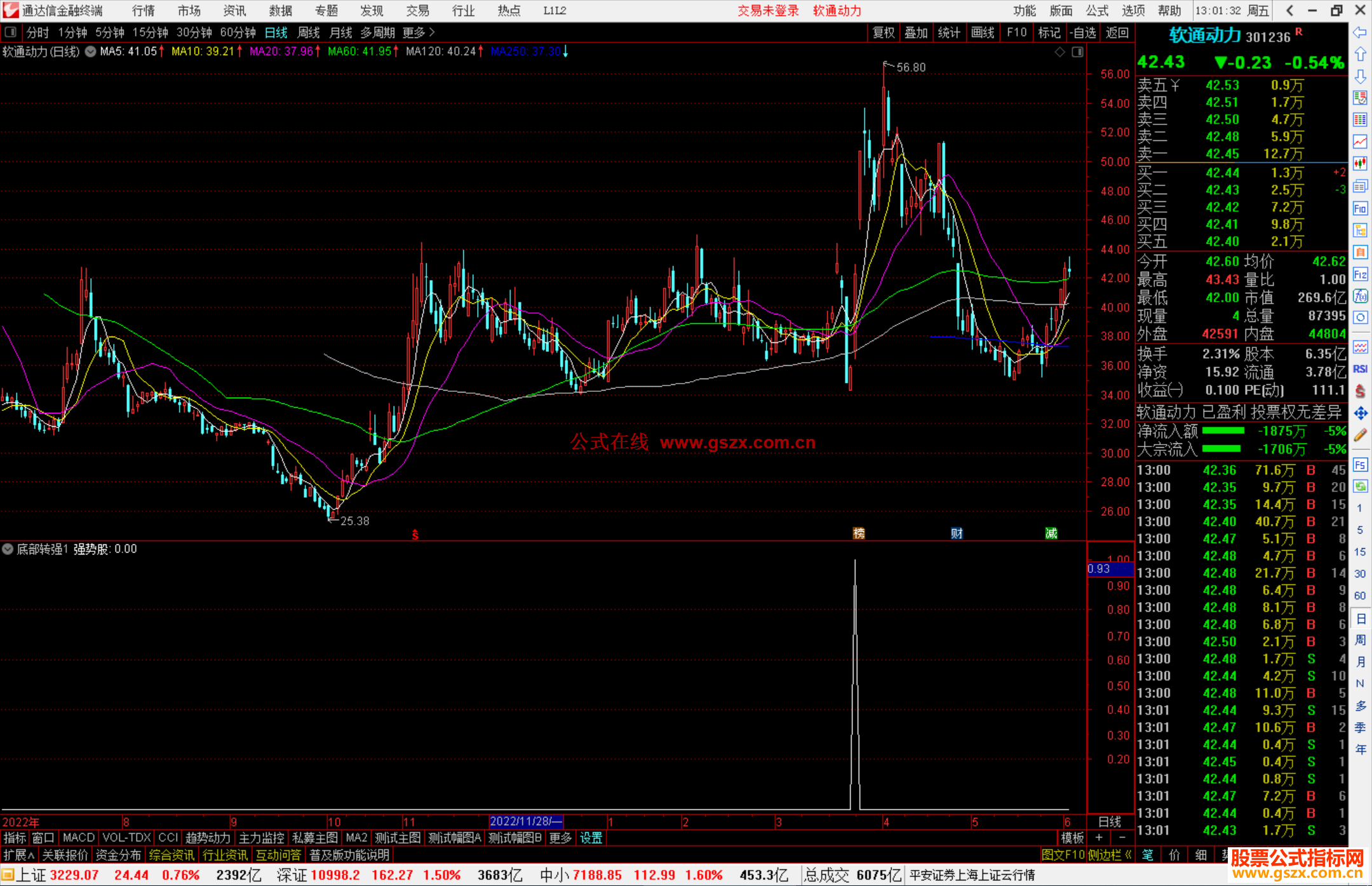Toggle the side panel icon above price axis
Screen dimensions: 1372x886
1077,52
